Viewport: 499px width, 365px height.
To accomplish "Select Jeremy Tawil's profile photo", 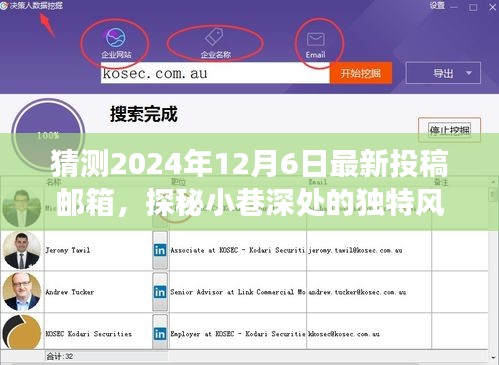I will point(21,250).
